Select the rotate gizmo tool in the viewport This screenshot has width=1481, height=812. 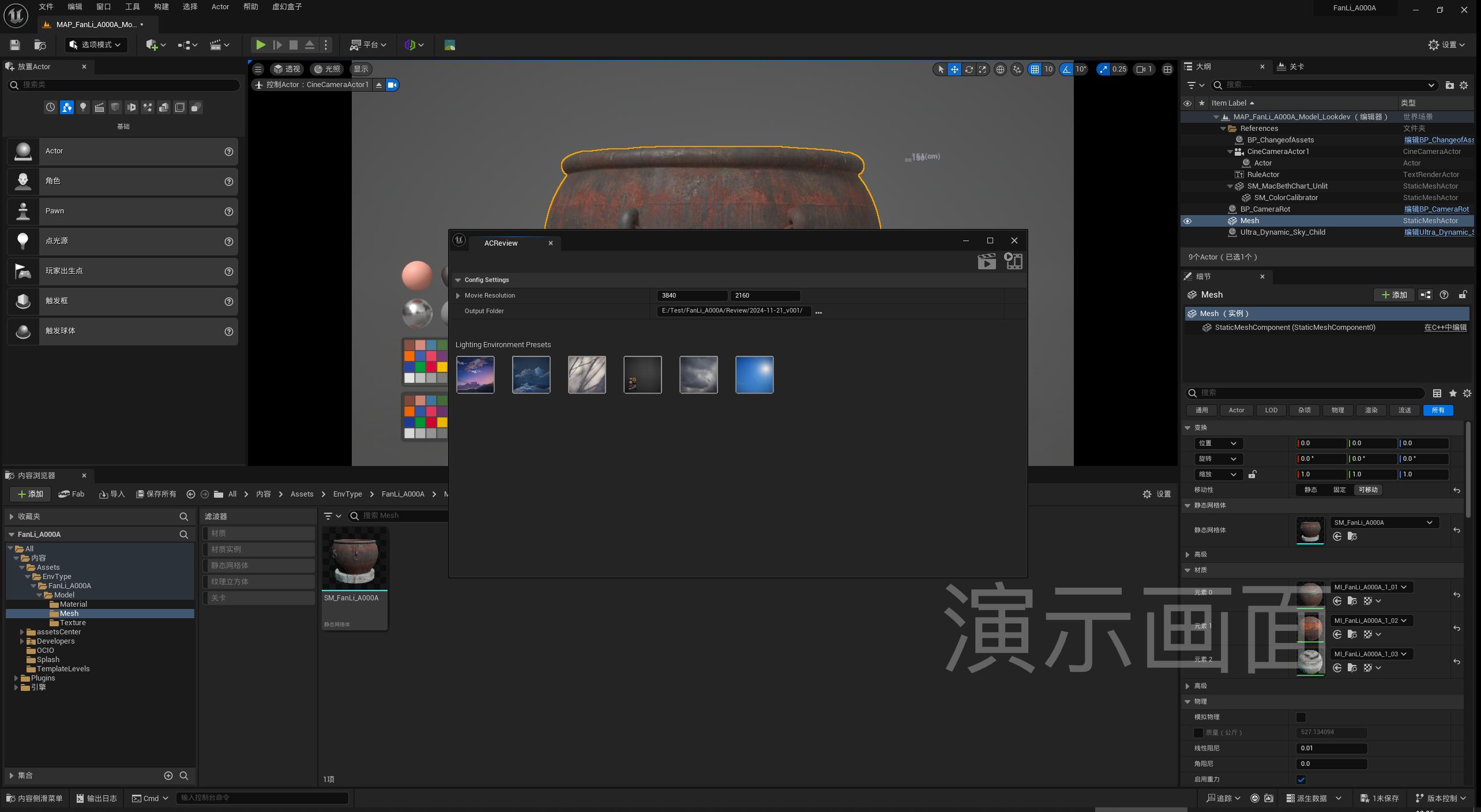click(x=969, y=69)
